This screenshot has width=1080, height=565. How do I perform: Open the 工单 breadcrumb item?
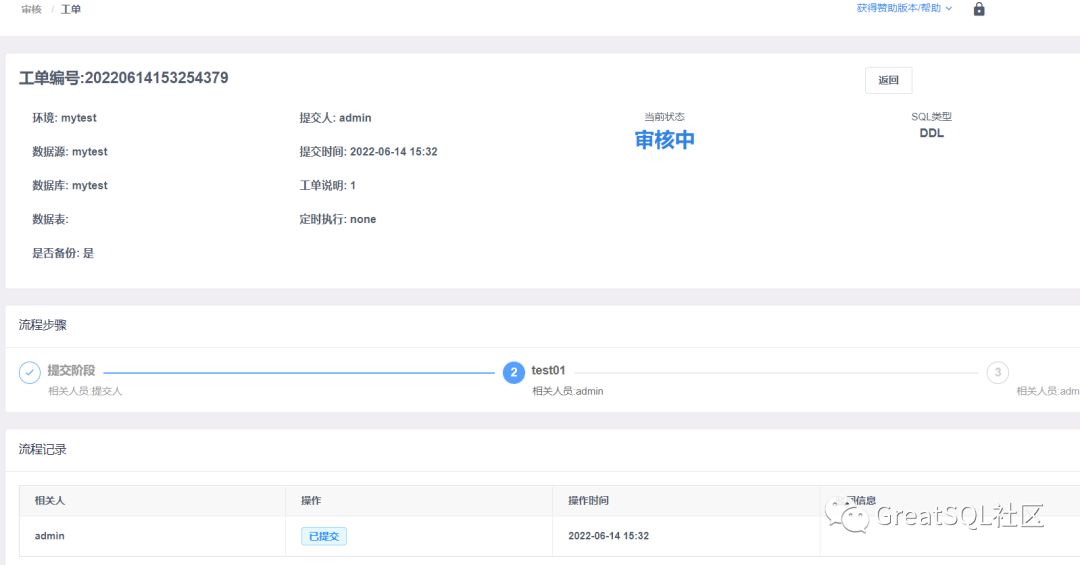point(71,9)
